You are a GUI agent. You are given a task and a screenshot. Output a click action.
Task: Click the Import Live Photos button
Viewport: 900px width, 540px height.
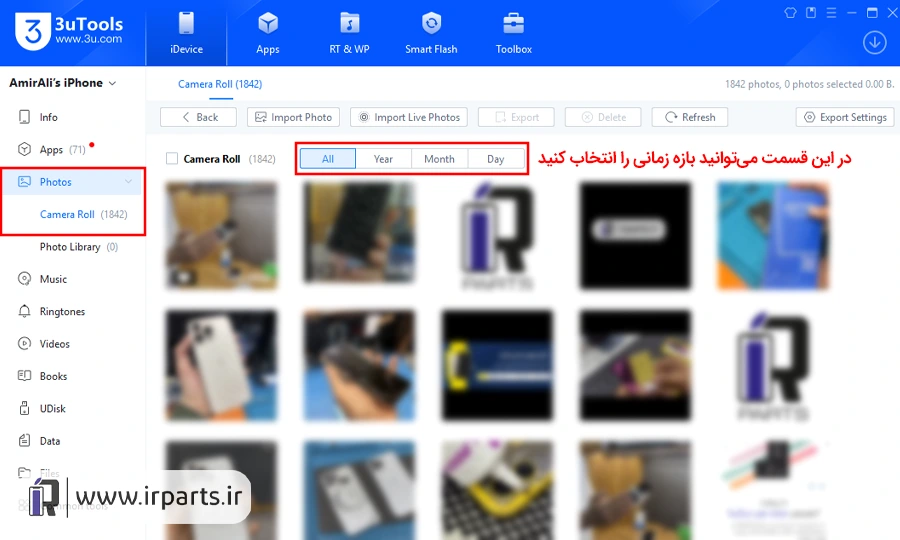point(409,117)
